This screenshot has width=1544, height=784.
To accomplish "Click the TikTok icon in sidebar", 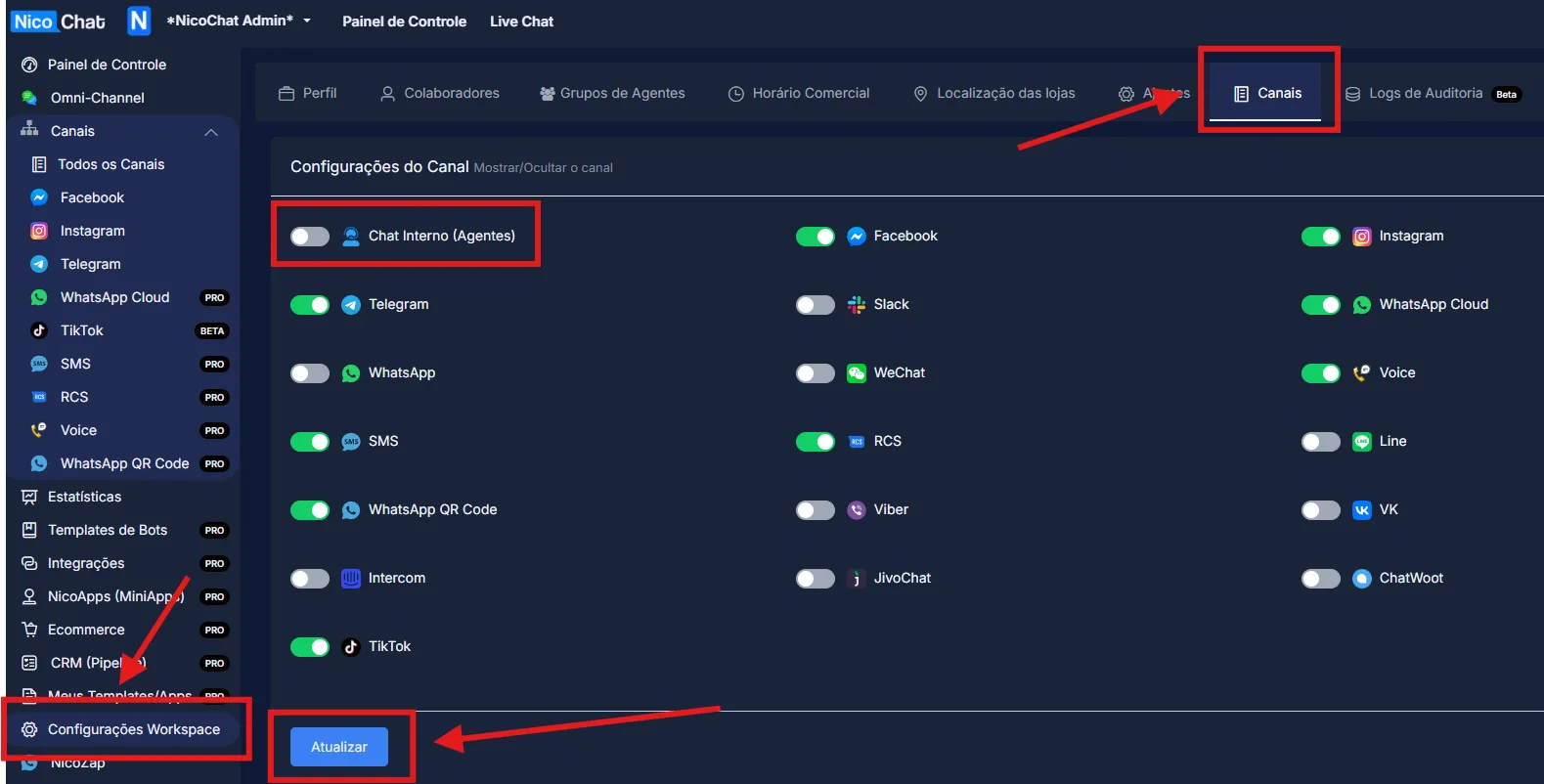I will click(x=39, y=330).
